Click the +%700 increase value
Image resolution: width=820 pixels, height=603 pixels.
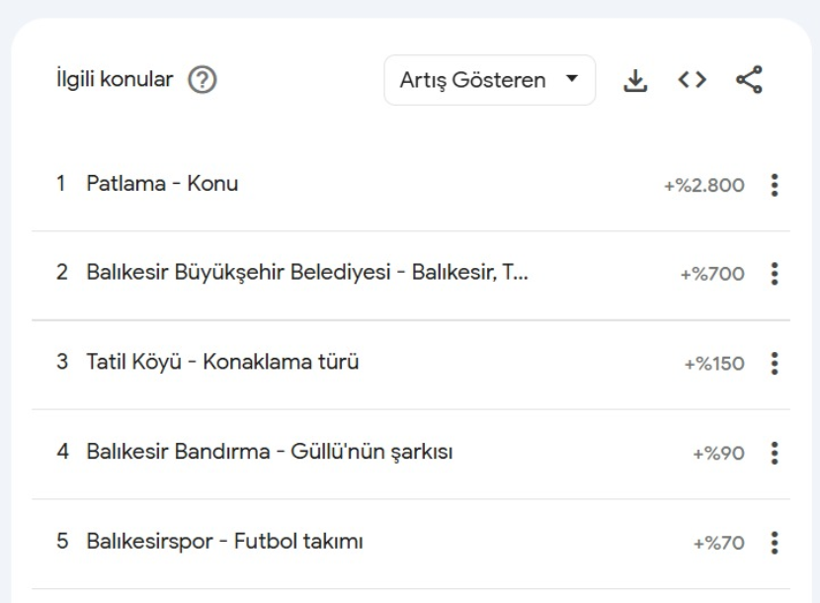[x=712, y=274]
